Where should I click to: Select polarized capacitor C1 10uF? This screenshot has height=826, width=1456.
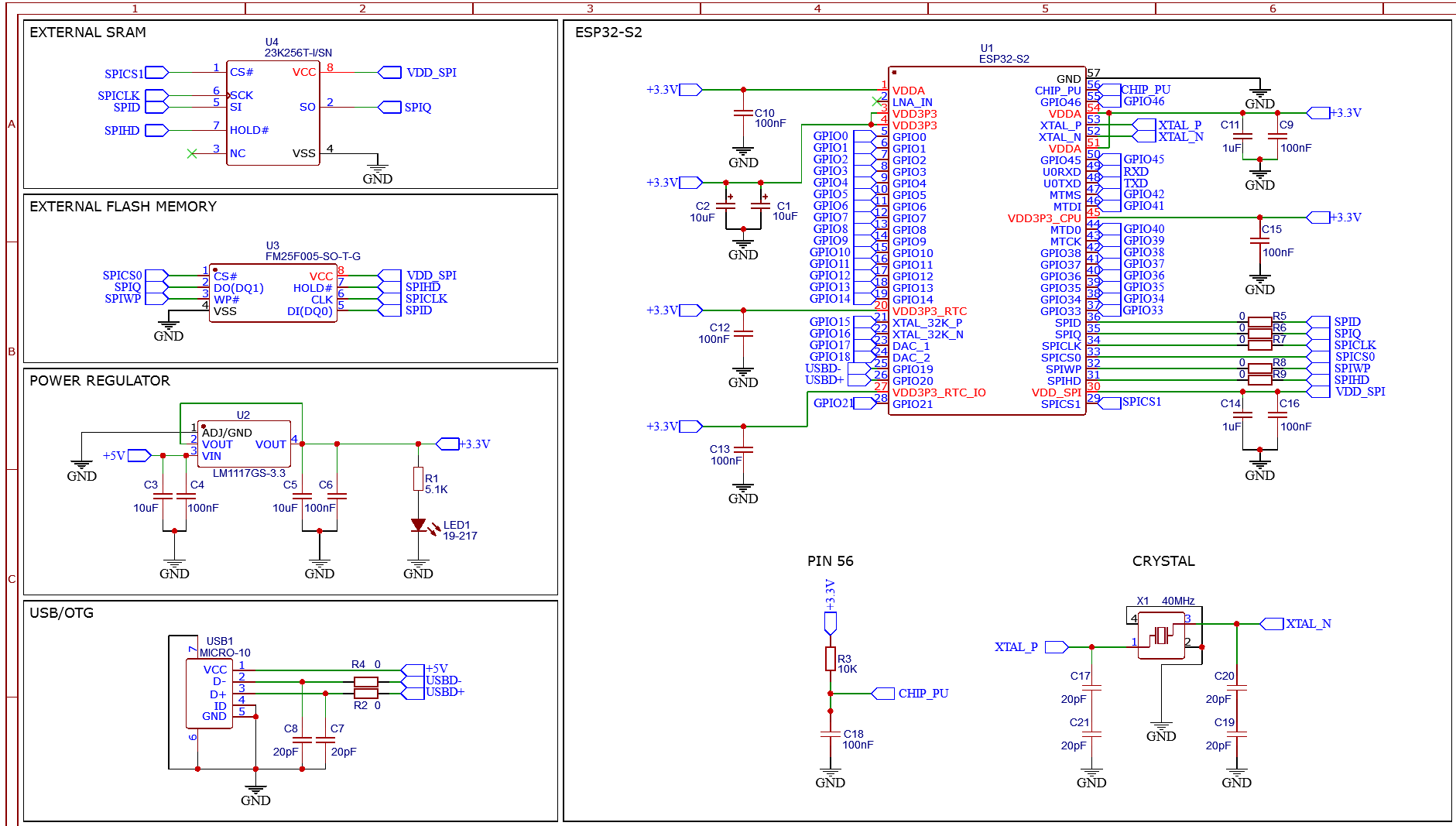coord(761,204)
